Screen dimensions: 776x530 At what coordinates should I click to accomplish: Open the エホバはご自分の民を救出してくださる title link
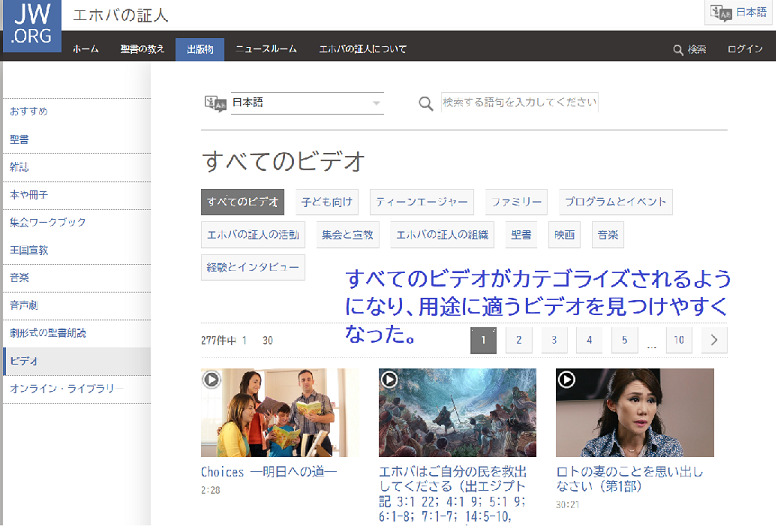pos(453,494)
